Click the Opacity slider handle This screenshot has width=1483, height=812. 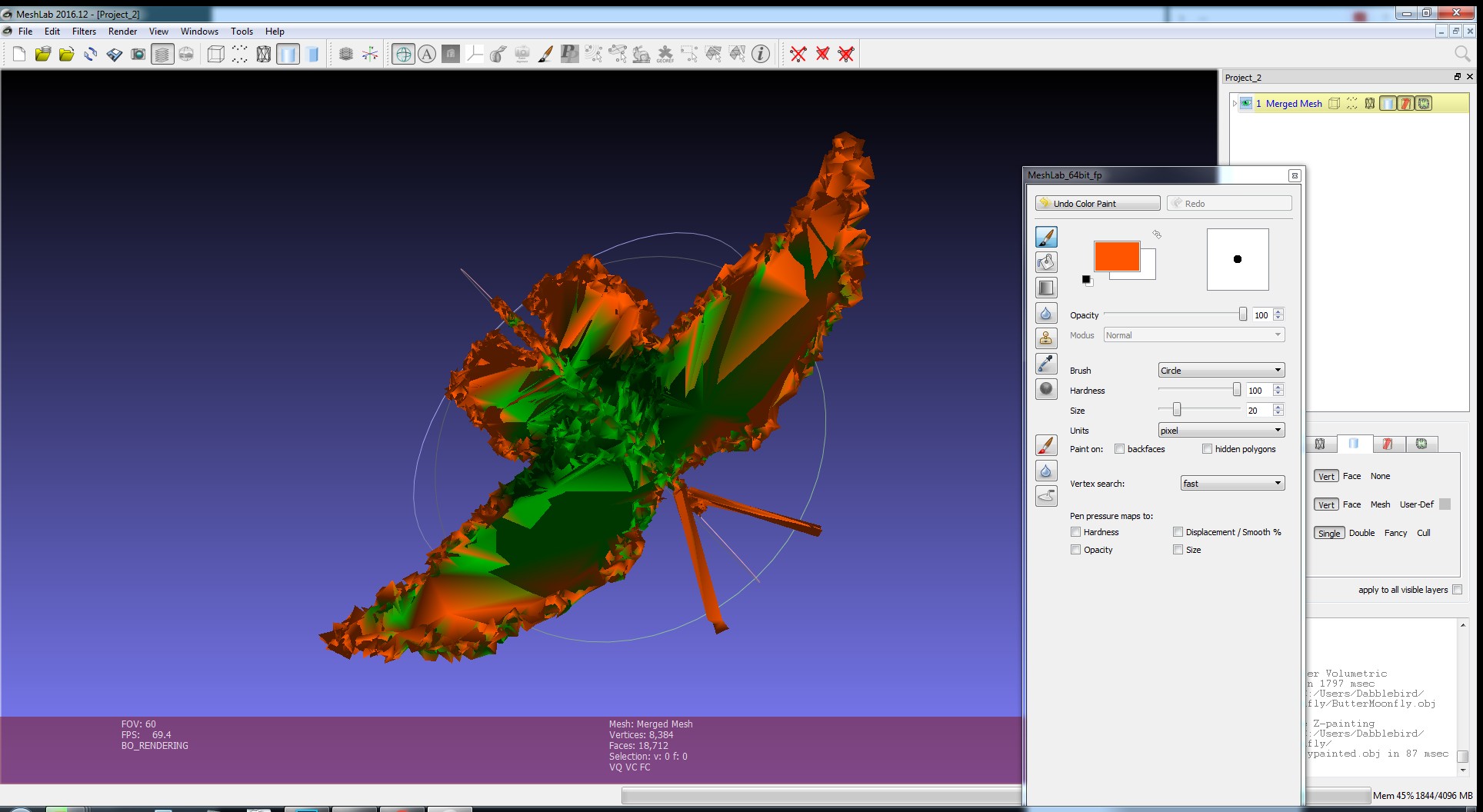tap(1242, 314)
